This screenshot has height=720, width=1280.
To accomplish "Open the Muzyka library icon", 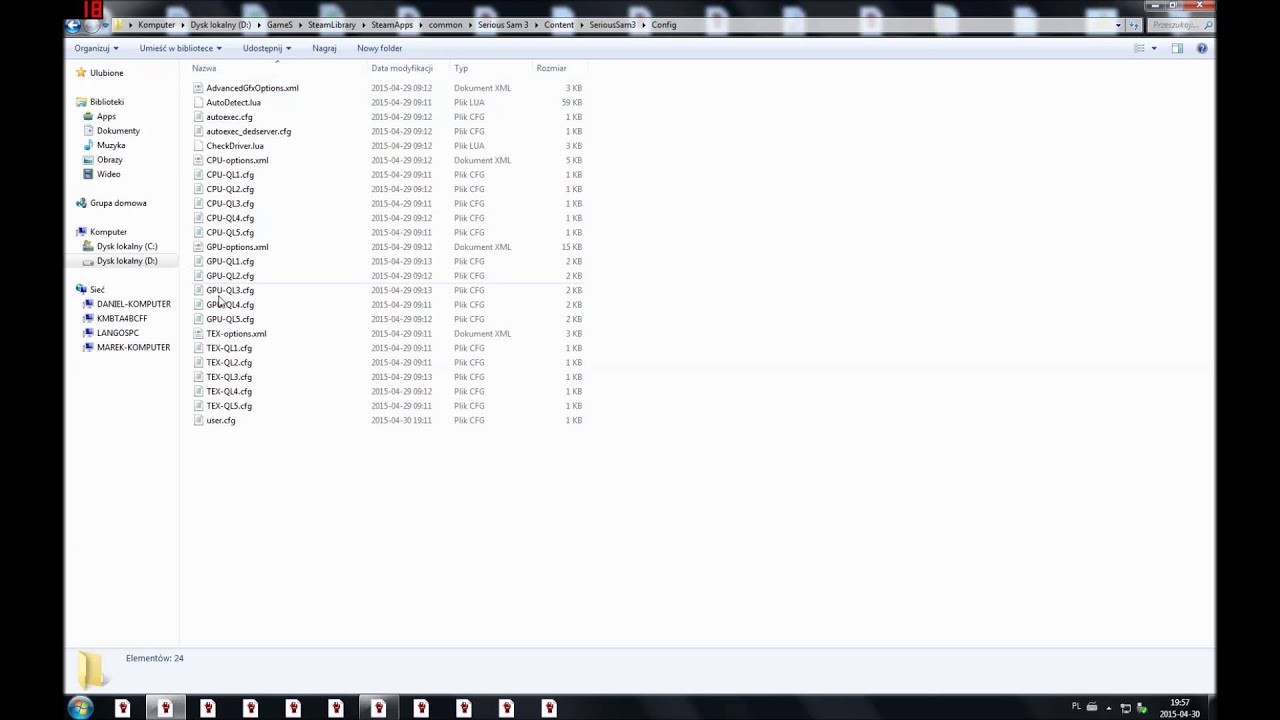I will pos(88,145).
